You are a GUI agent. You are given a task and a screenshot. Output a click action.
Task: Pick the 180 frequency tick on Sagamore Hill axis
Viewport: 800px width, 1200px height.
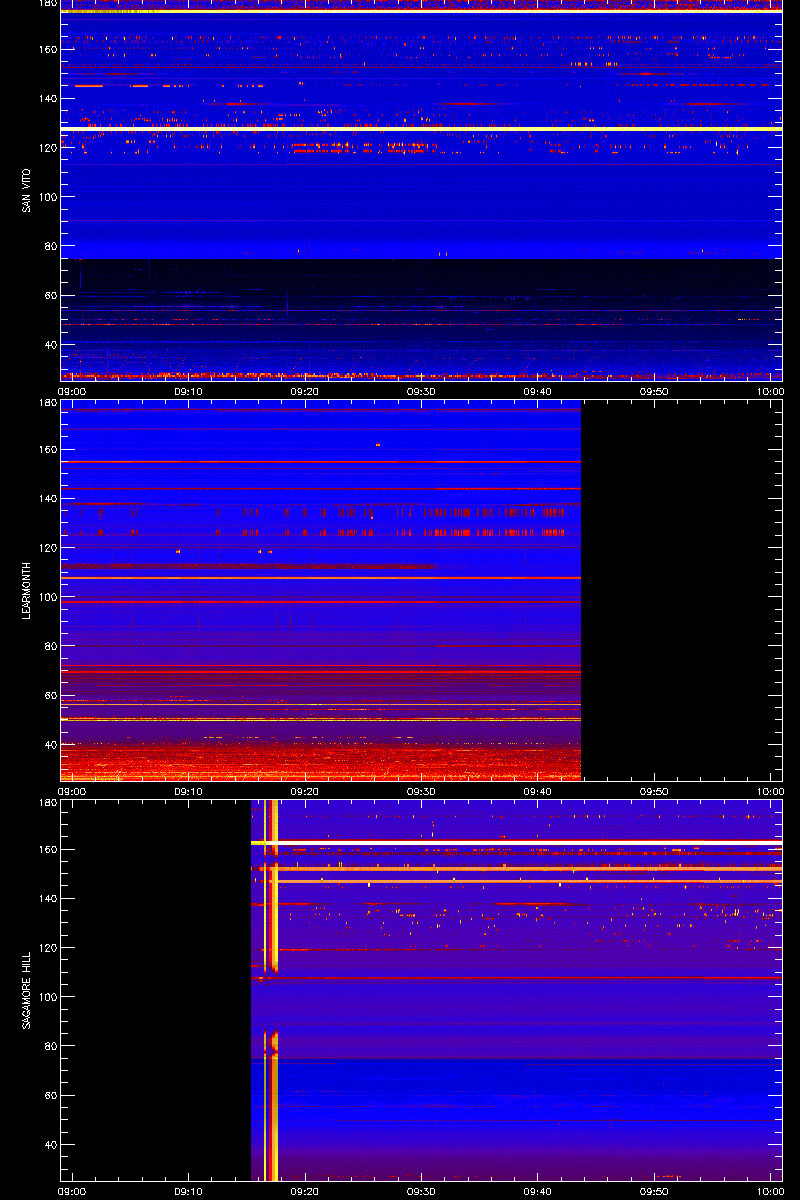(x=48, y=803)
